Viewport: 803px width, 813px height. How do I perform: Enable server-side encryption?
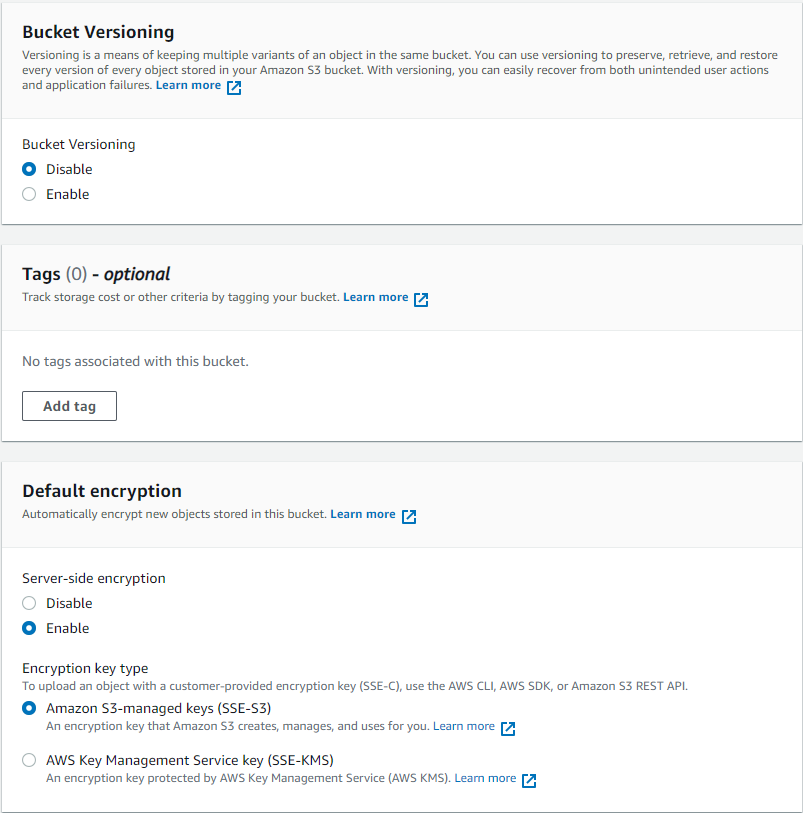click(28, 628)
